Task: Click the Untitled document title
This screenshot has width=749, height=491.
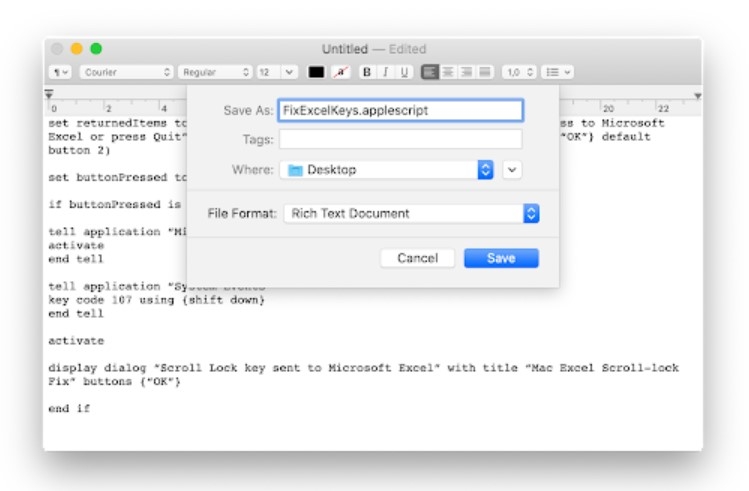Action: pyautogui.click(x=345, y=49)
